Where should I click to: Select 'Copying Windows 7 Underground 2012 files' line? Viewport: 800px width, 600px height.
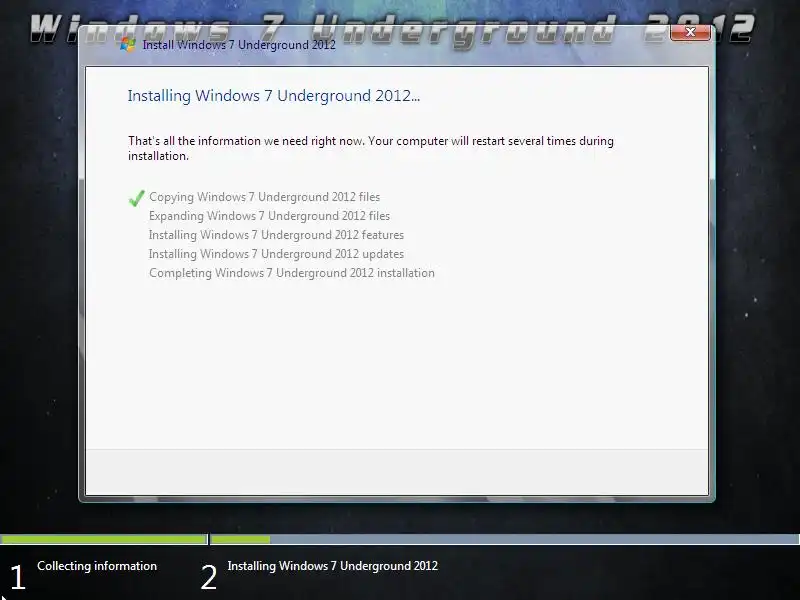pyautogui.click(x=264, y=197)
